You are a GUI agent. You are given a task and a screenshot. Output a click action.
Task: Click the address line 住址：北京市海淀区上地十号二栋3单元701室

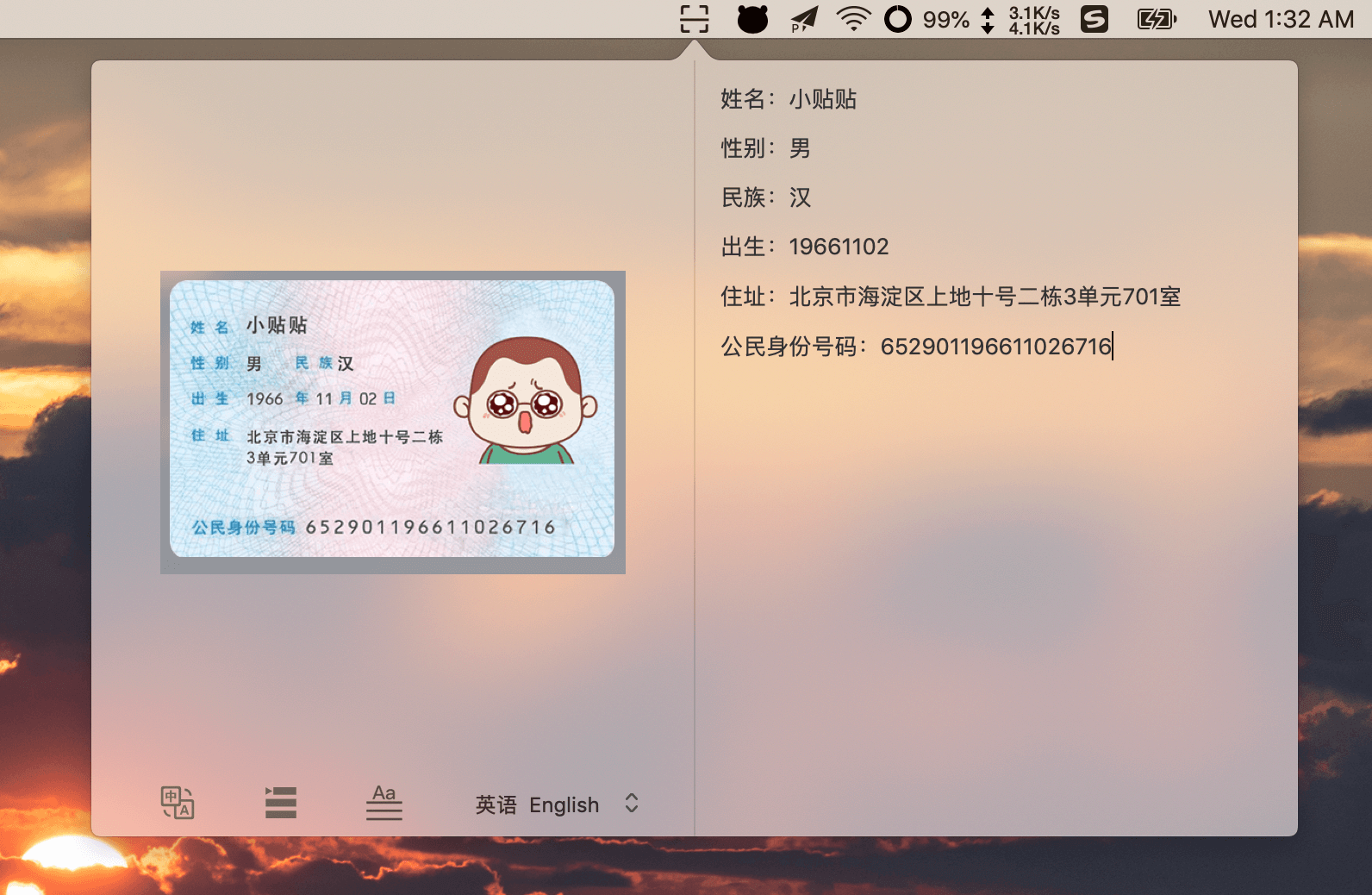951,297
